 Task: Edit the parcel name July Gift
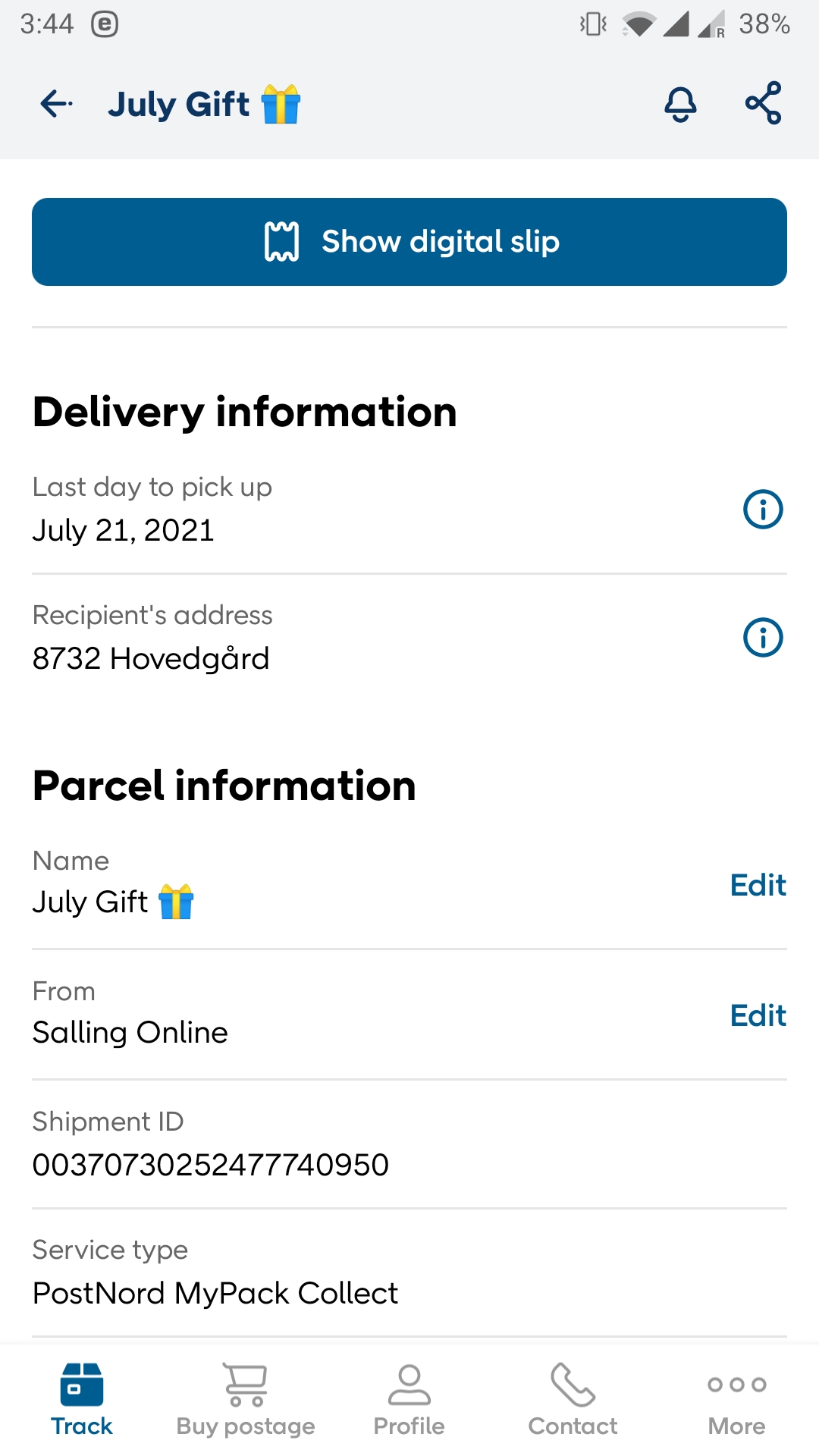tap(758, 885)
